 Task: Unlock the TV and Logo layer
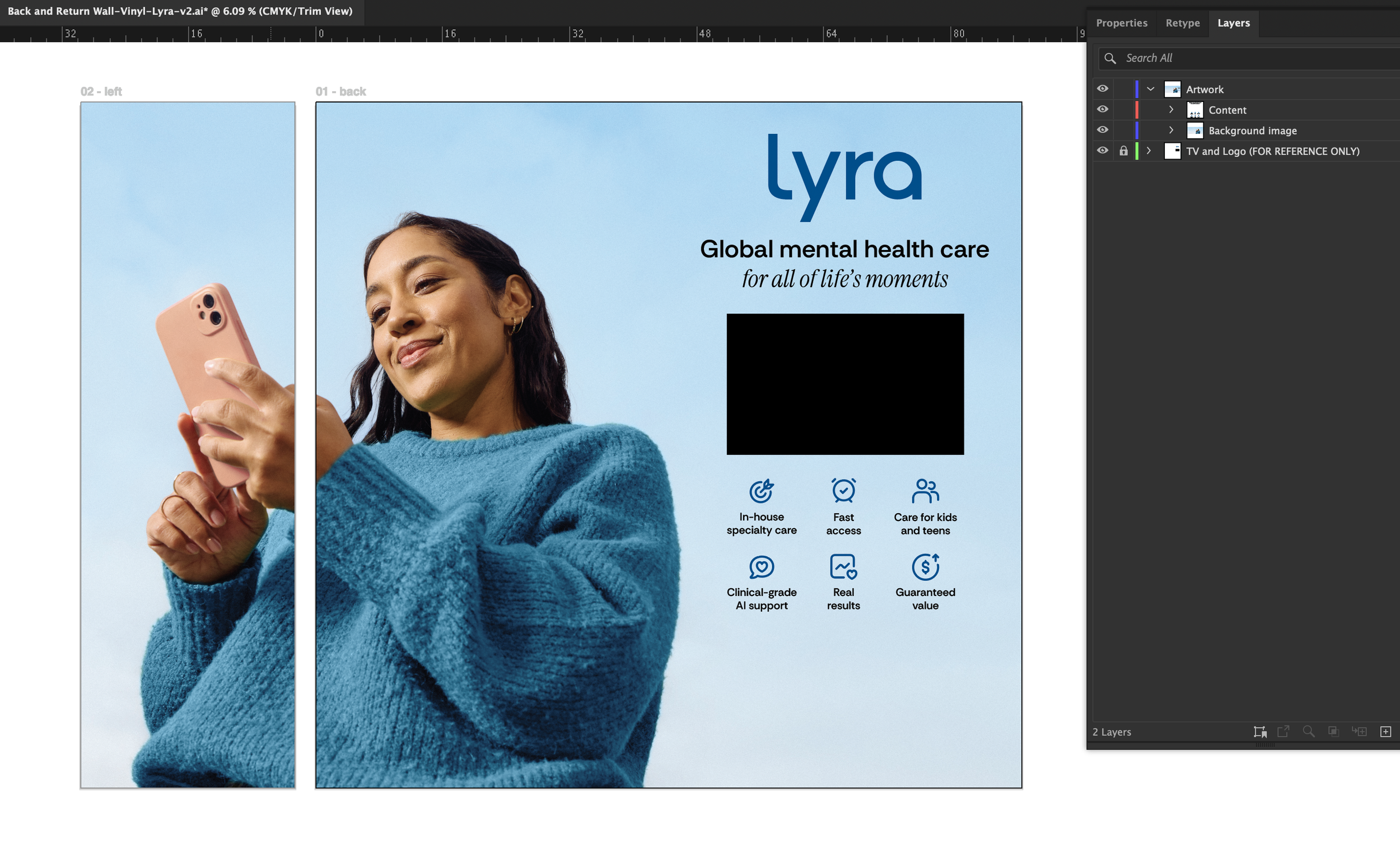(1124, 150)
